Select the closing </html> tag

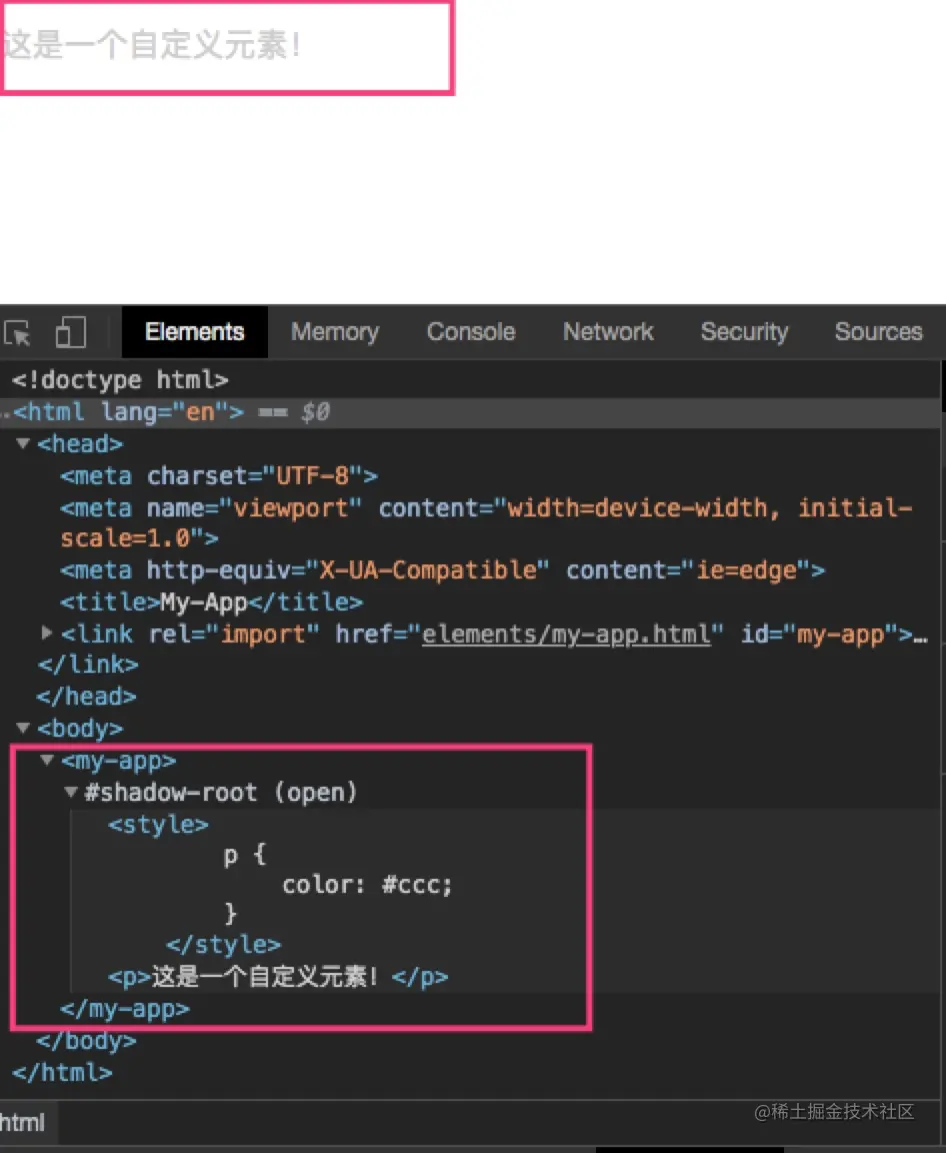[x=63, y=1073]
